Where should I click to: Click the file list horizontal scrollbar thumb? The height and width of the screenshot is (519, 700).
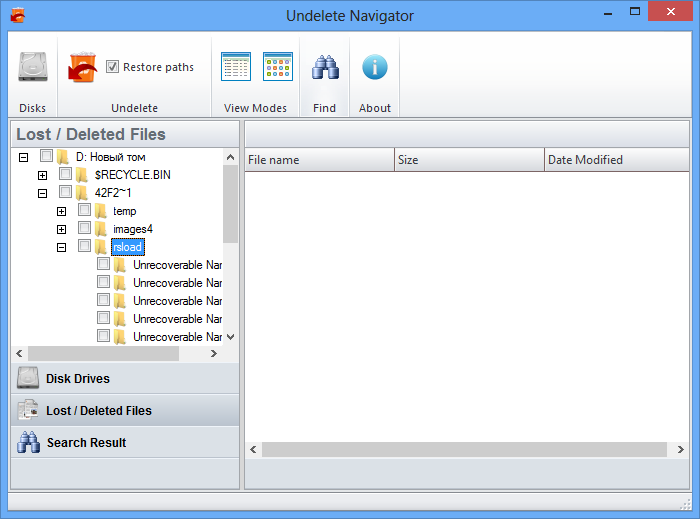(464, 449)
